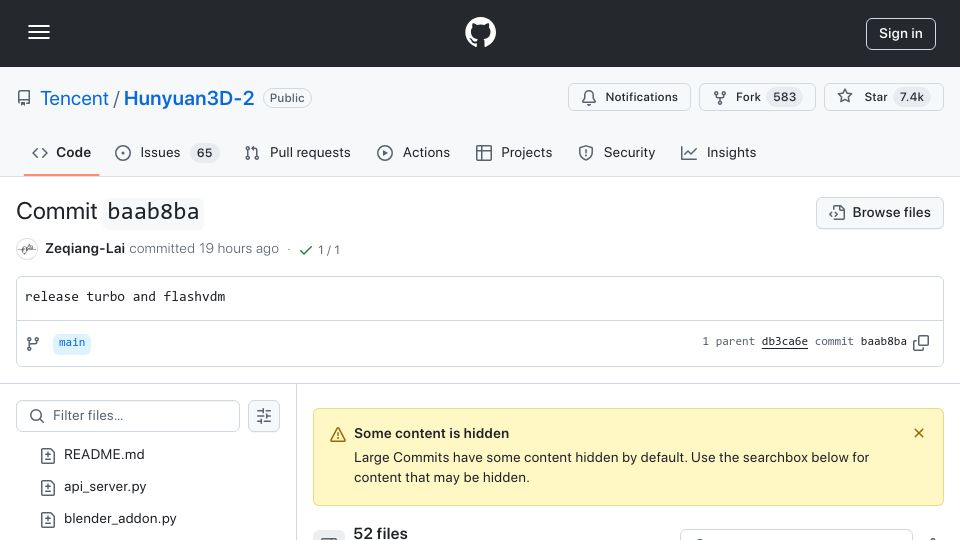This screenshot has width=960, height=540.
Task: Open the Insights tab
Action: click(x=718, y=152)
